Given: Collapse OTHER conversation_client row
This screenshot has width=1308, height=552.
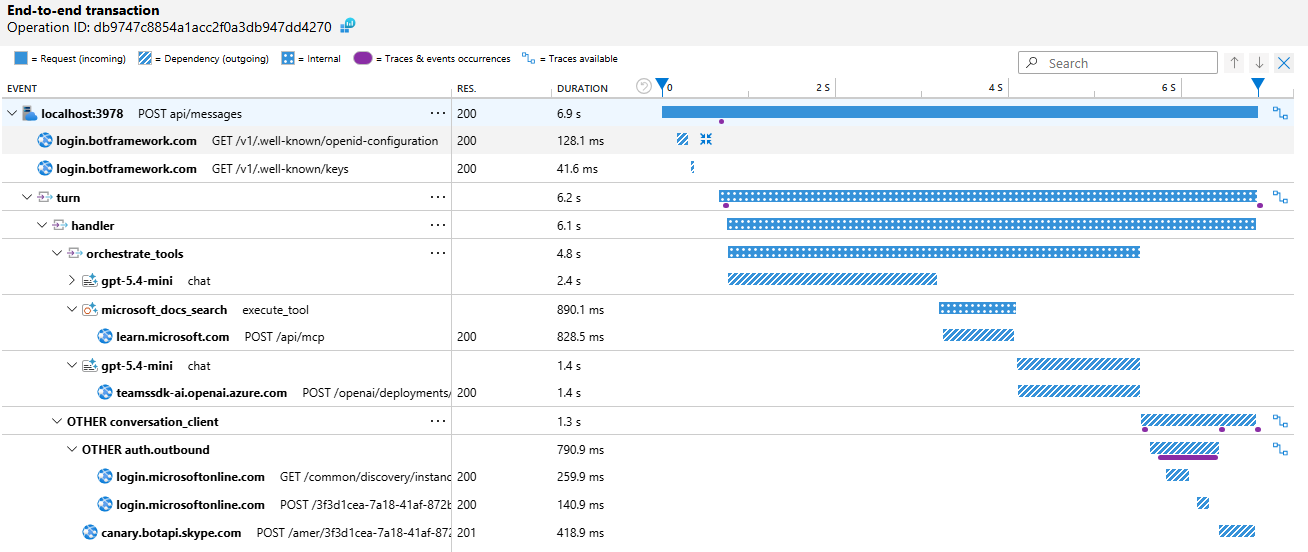Looking at the screenshot, I should 57,422.
